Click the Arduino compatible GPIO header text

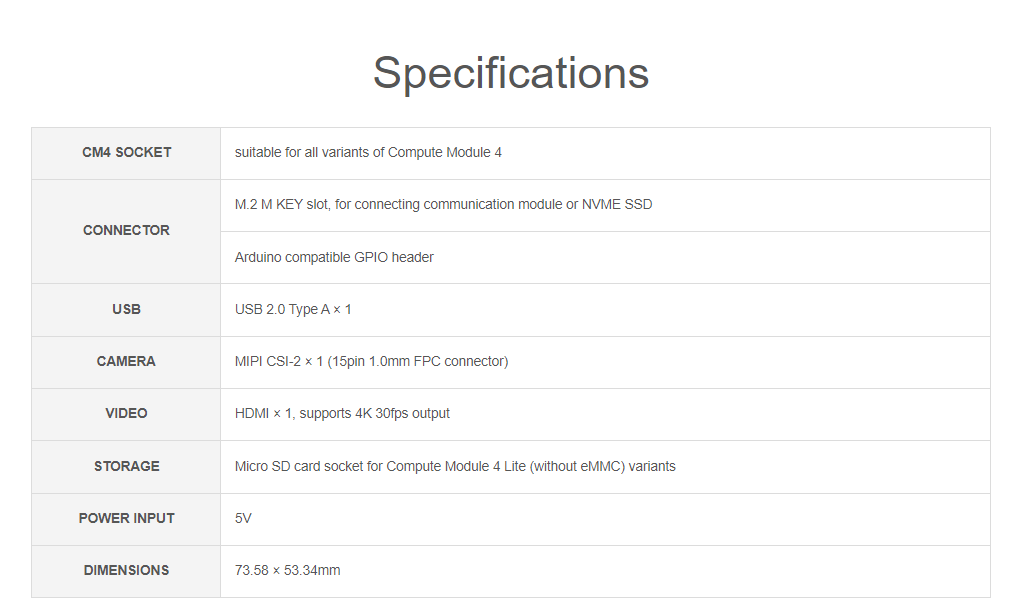[x=334, y=257]
